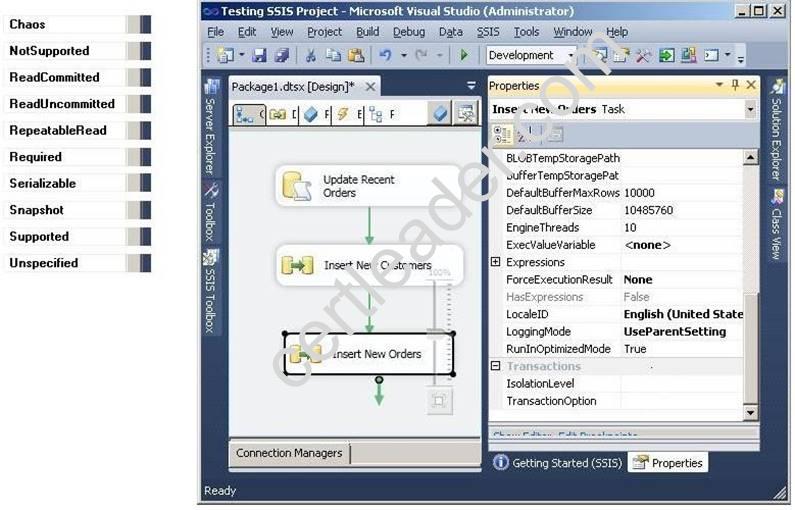Open Class View from right sidebar
Viewport: 795px width, 510px height.
(776, 225)
